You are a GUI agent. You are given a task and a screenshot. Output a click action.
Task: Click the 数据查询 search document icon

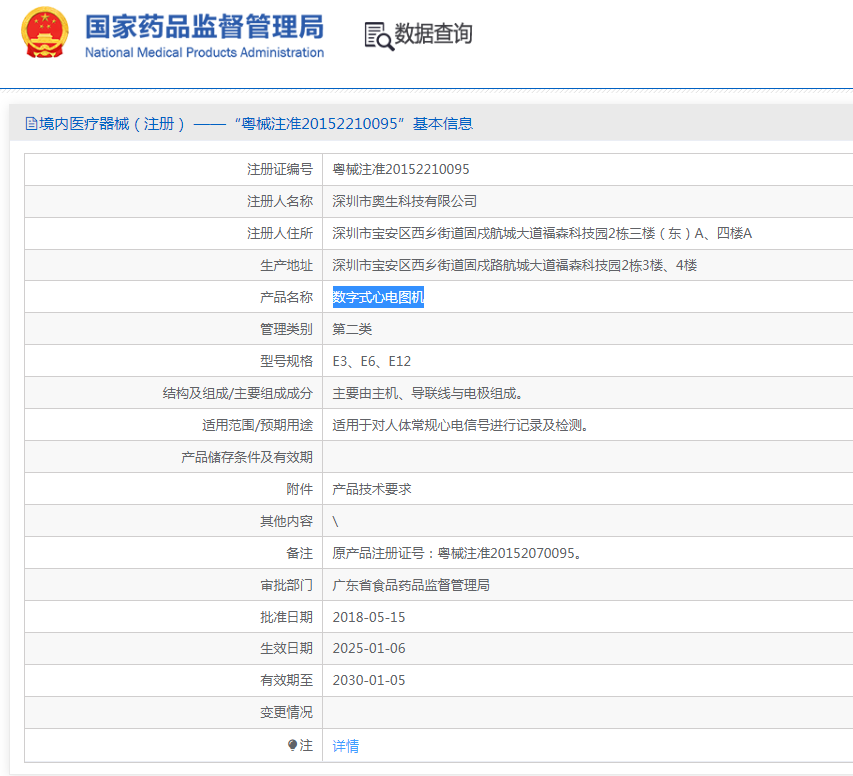click(379, 36)
